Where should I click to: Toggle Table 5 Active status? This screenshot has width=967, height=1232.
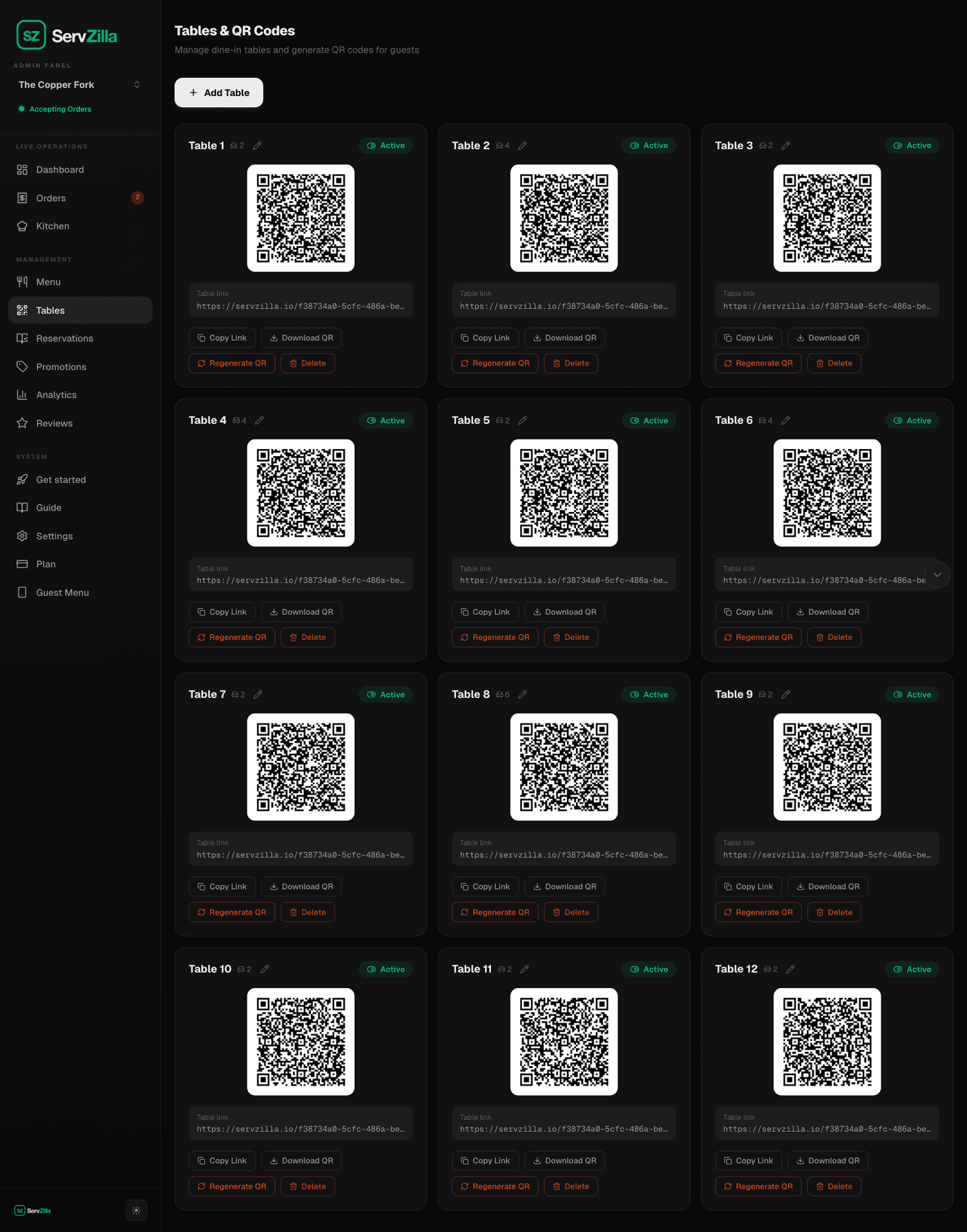[649, 420]
